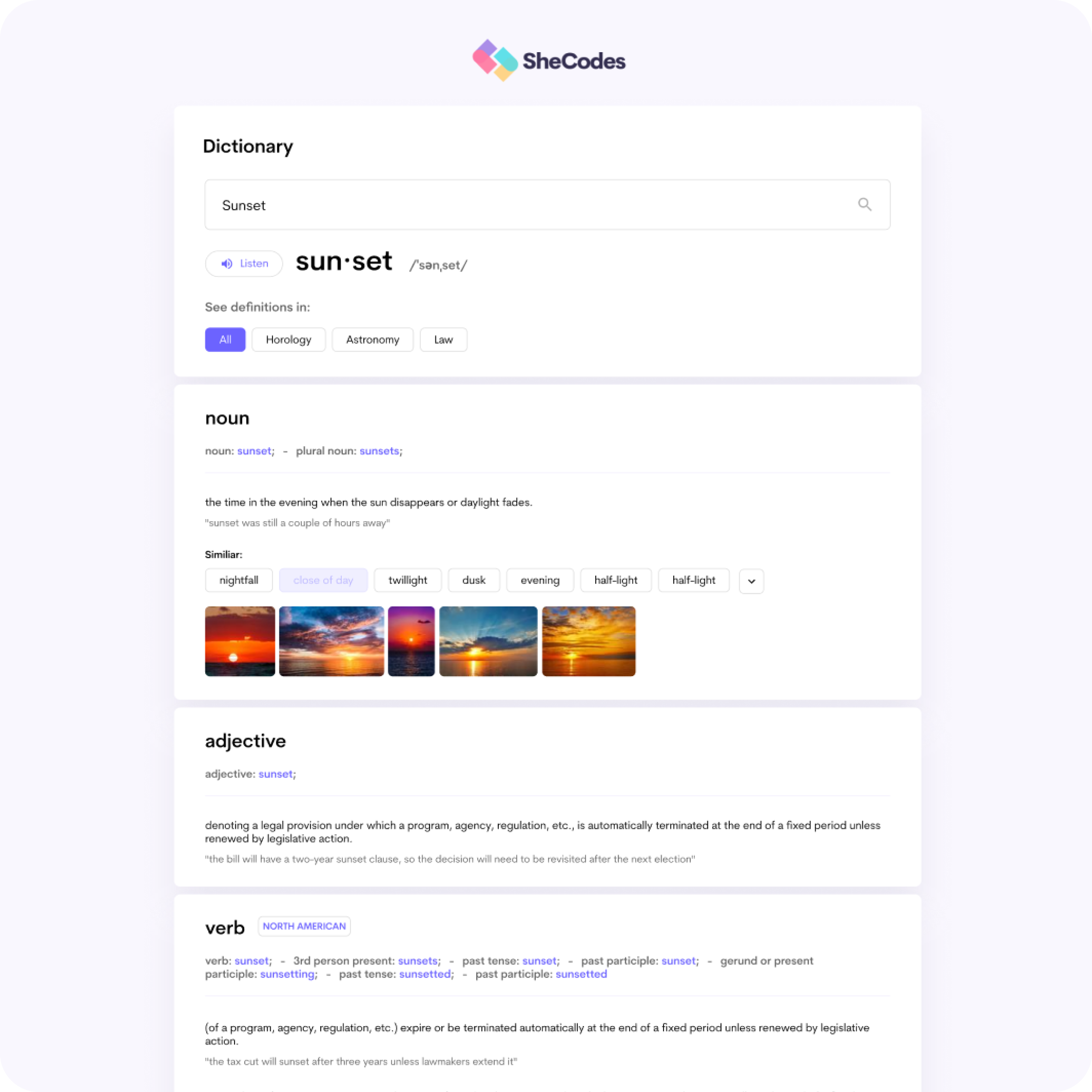Click the All definitions button
This screenshot has width=1092, height=1092.
[224, 339]
